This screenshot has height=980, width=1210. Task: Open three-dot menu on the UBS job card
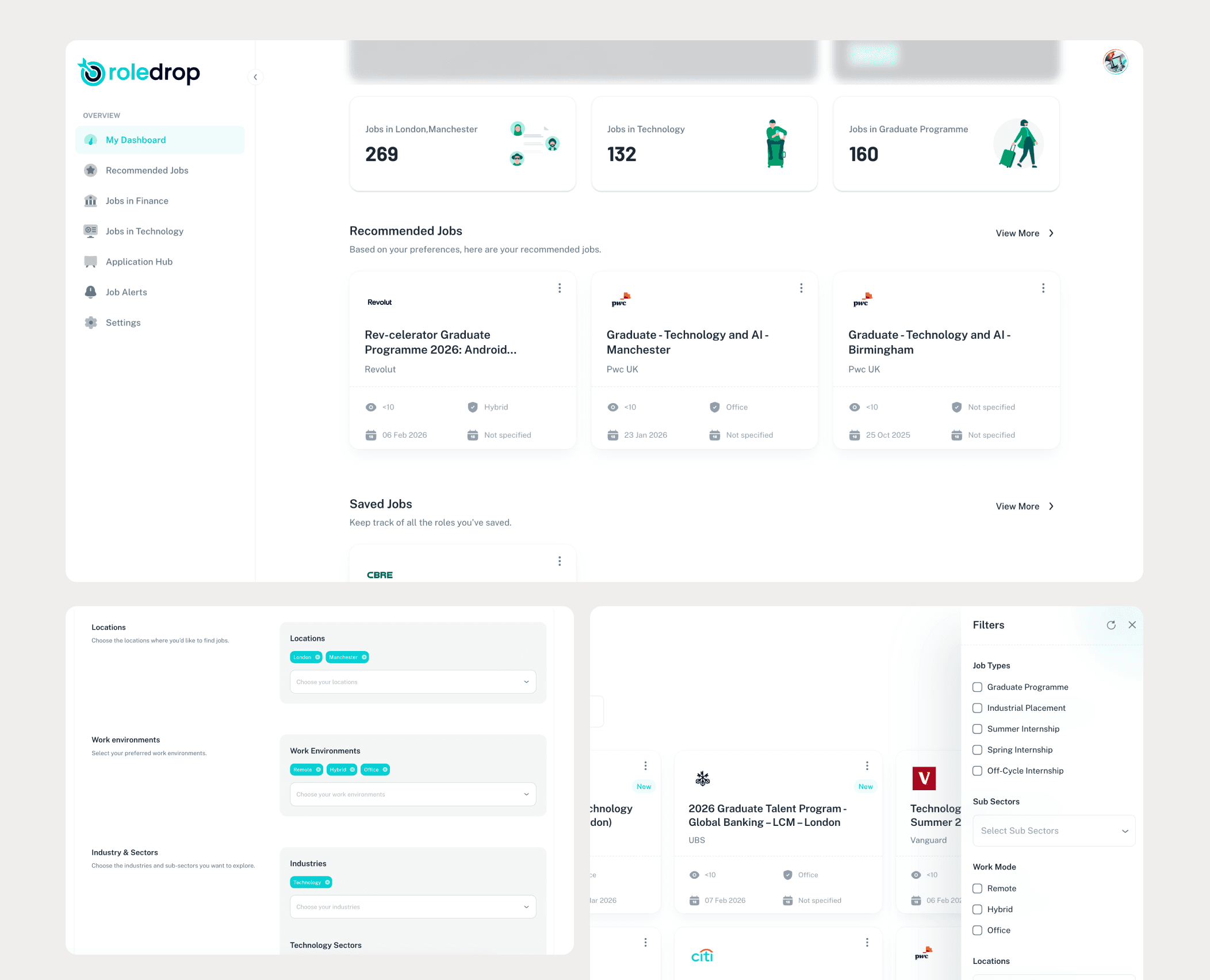click(867, 766)
